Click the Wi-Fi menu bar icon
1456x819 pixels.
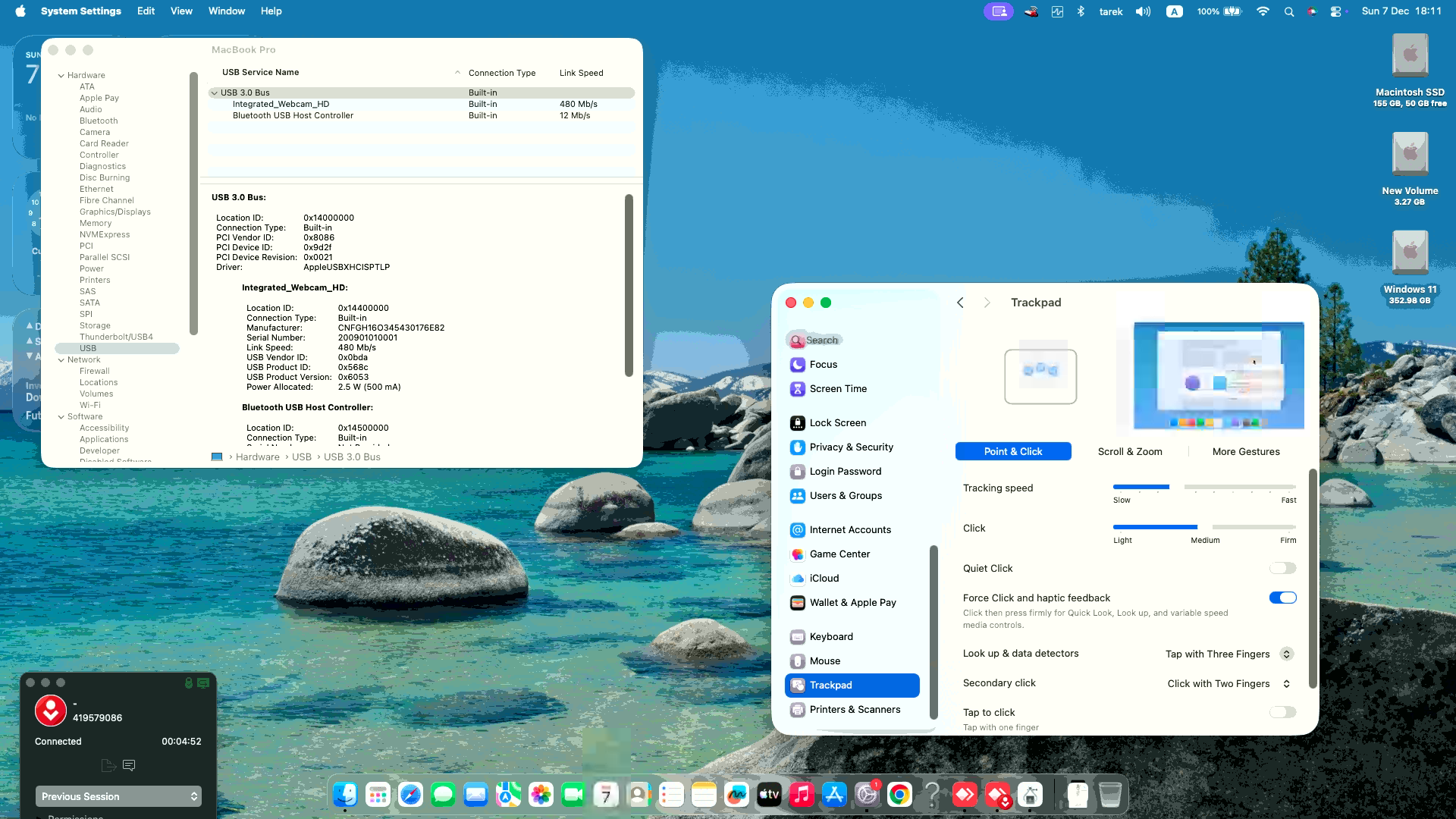click(1263, 11)
